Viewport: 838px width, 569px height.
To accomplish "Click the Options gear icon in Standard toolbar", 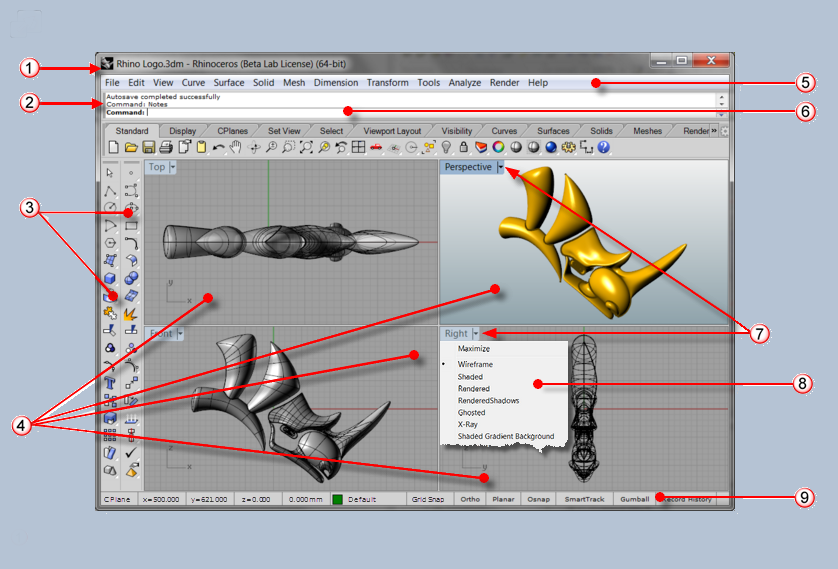I will click(569, 147).
